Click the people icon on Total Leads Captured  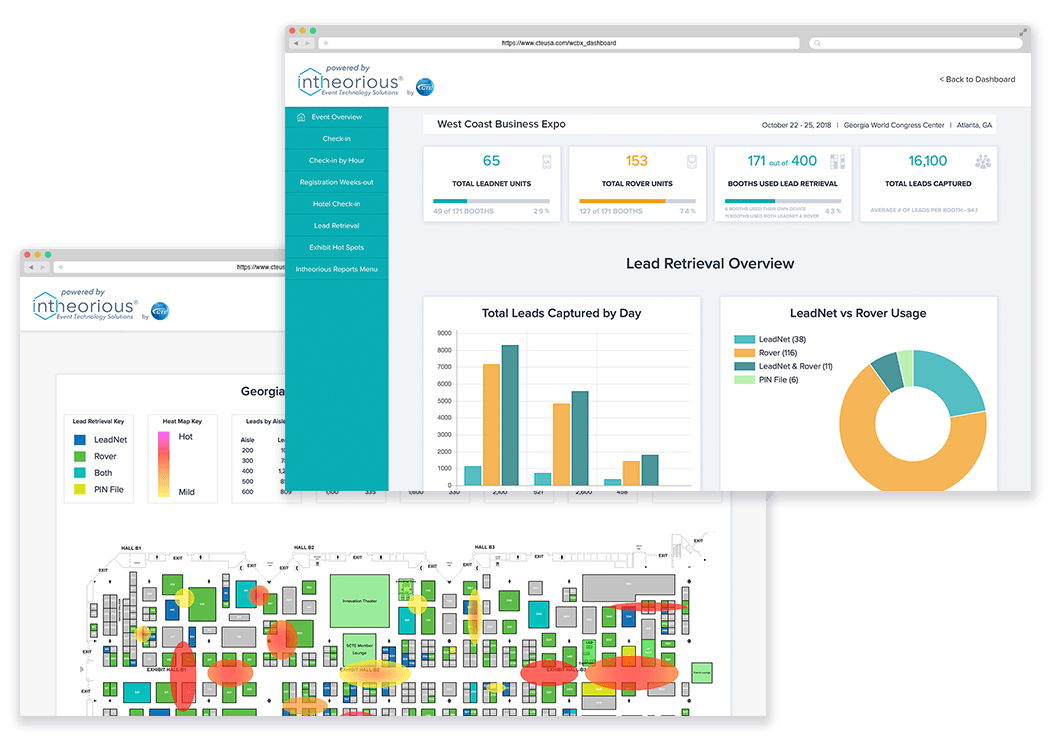(x=983, y=162)
